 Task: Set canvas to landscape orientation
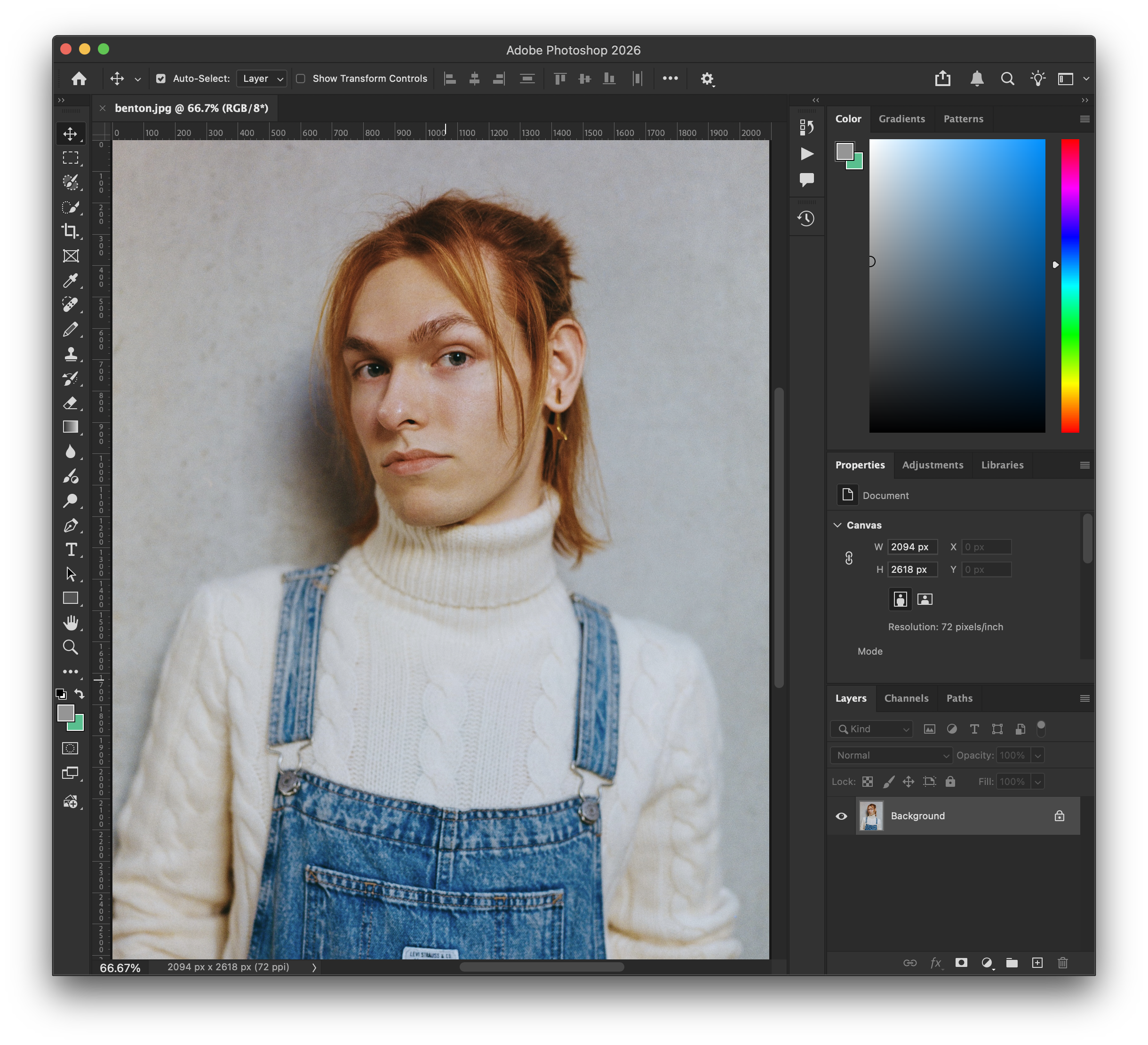(x=925, y=599)
